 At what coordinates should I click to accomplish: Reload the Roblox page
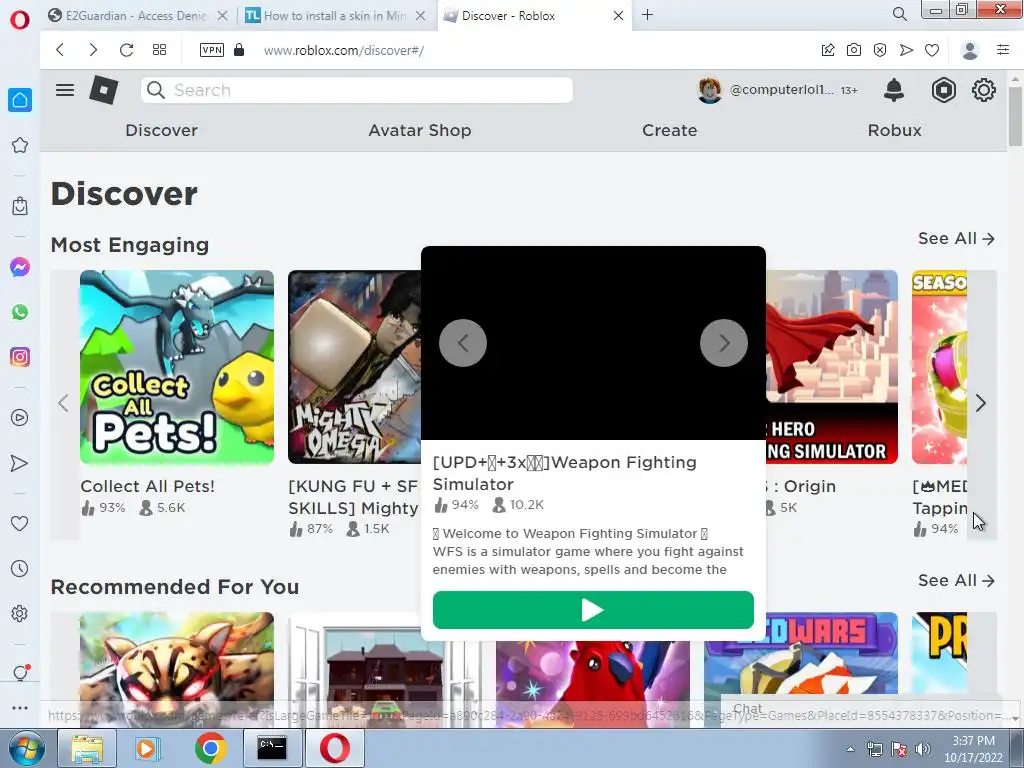click(126, 50)
